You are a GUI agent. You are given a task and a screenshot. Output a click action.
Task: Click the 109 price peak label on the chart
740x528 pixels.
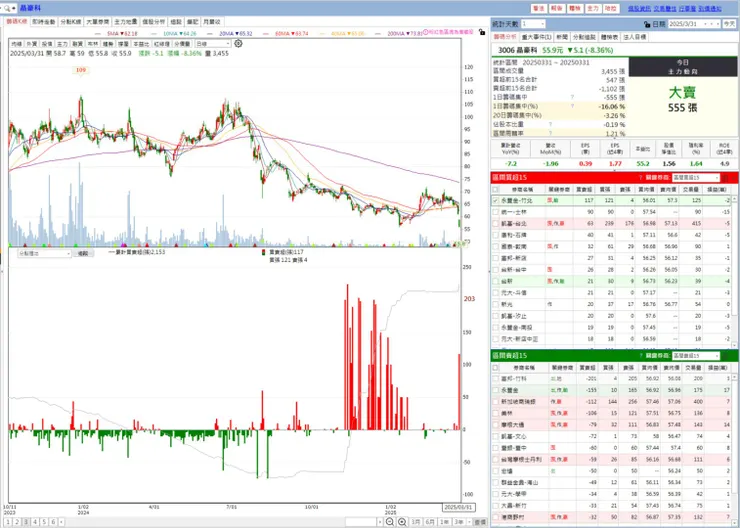pos(81,70)
